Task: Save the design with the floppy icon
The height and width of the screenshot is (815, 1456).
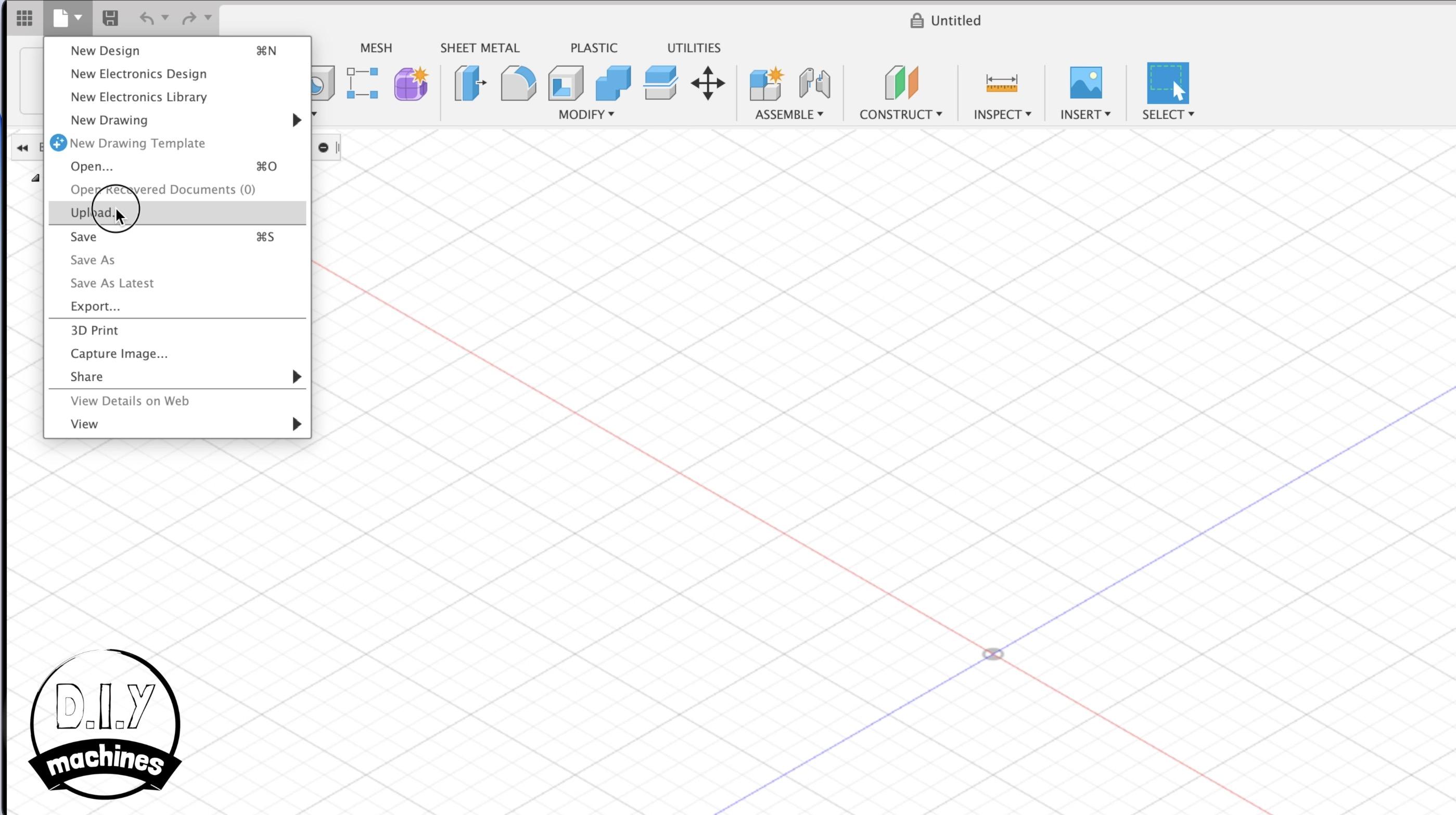Action: point(110,18)
